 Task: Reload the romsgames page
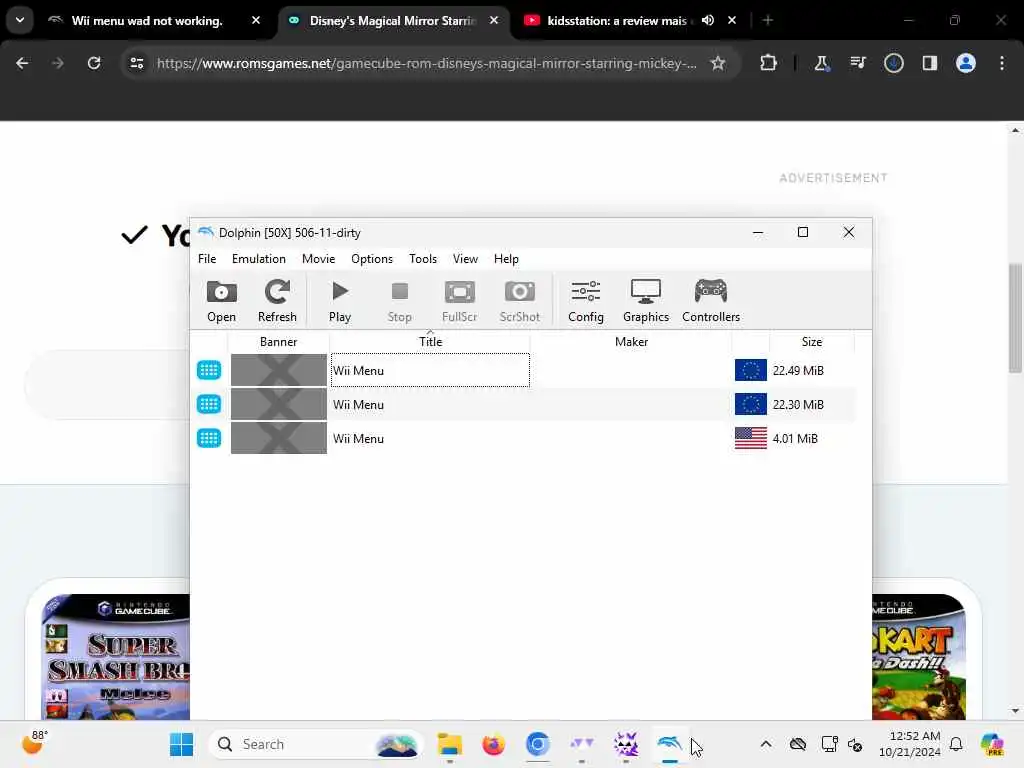pos(94,63)
